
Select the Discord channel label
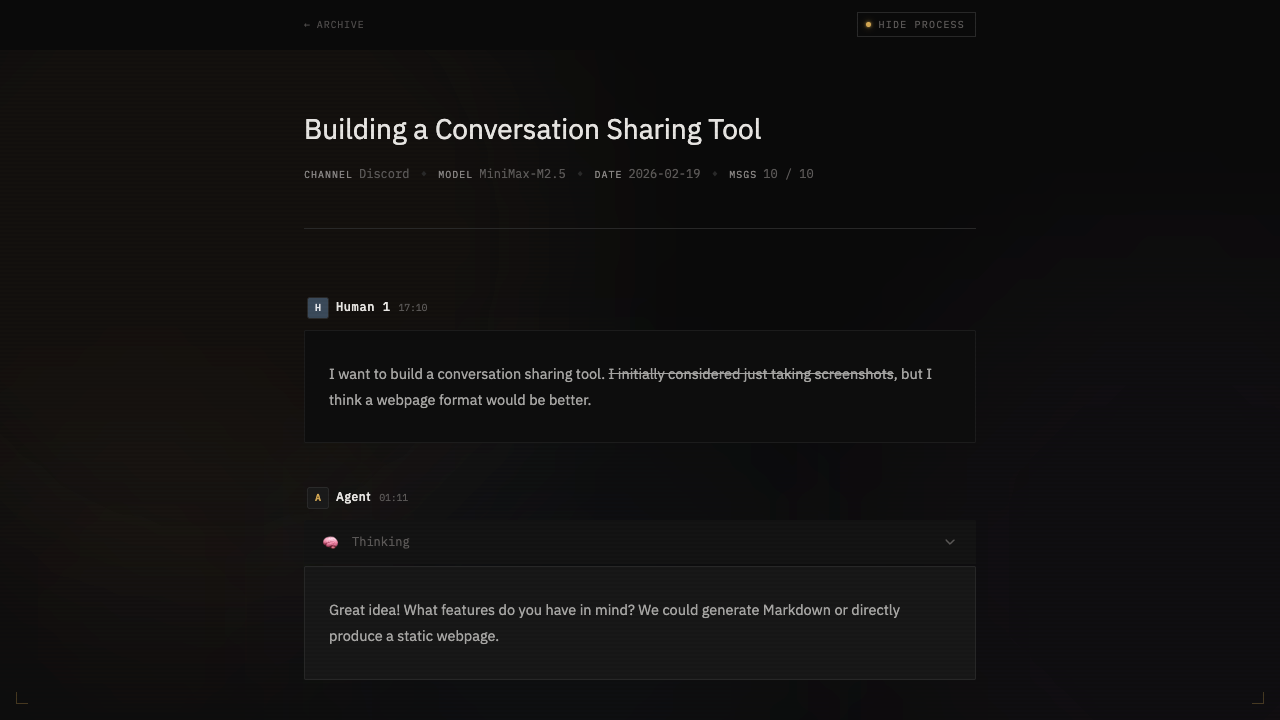click(384, 173)
